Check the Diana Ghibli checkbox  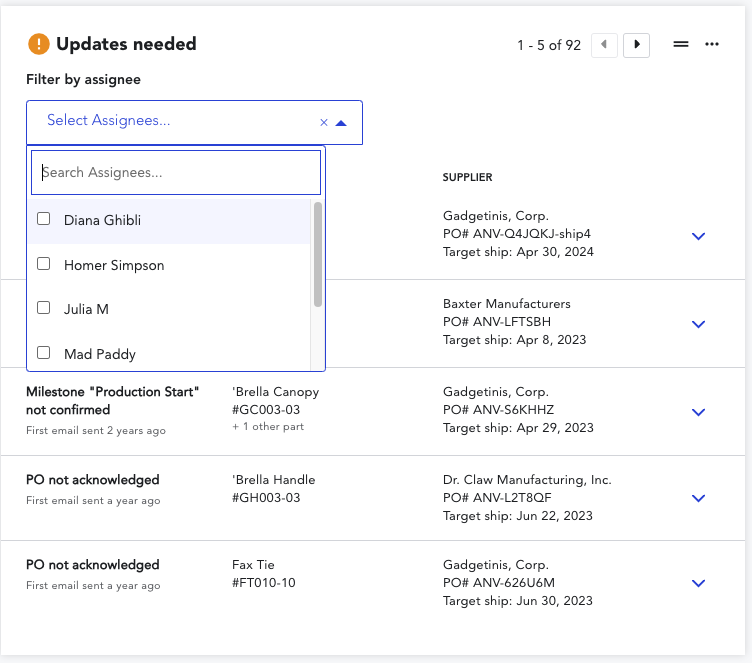coord(44,219)
